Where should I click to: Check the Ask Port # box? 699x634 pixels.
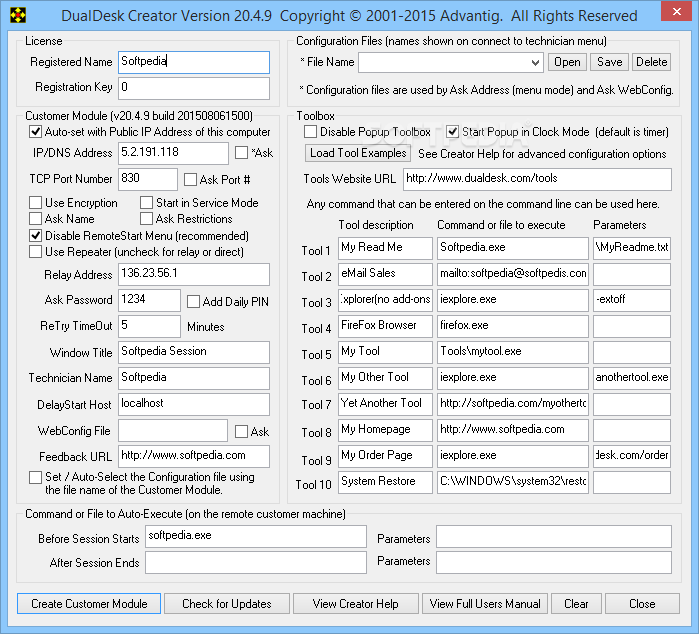[x=190, y=180]
